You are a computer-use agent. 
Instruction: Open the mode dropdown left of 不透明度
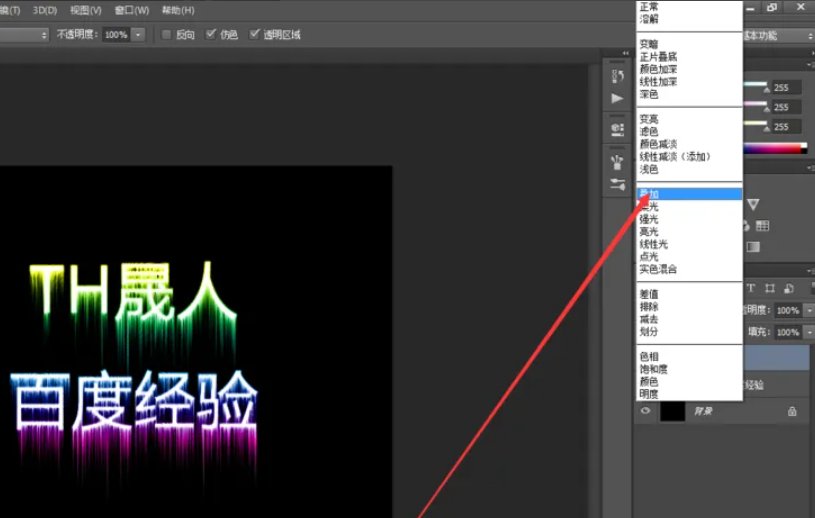[24, 35]
